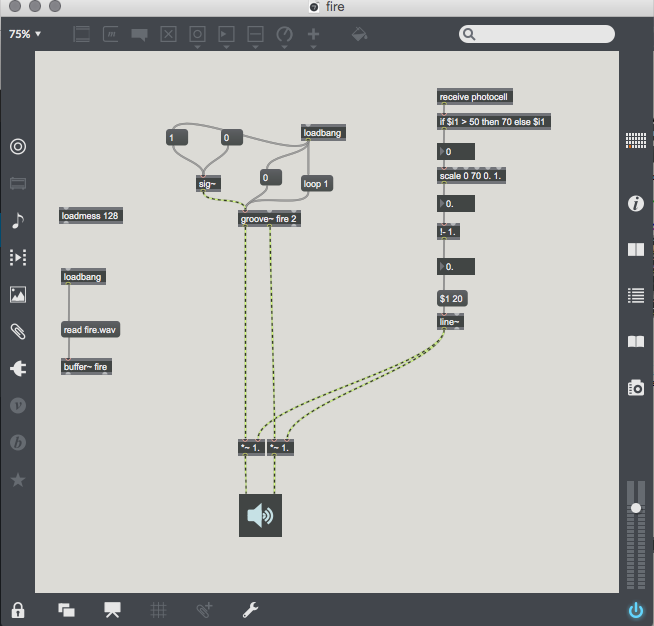Open the Max for Live devices icon
The width and height of the screenshot is (654, 626).
click(x=18, y=184)
